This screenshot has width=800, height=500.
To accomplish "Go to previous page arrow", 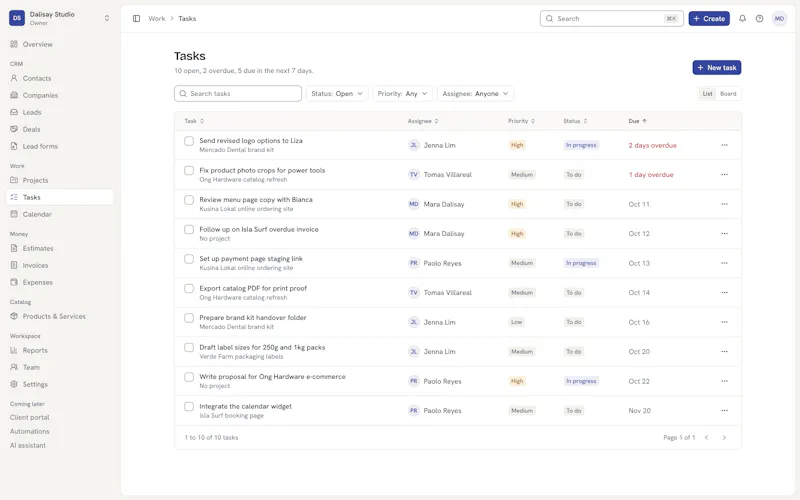I will pyautogui.click(x=707, y=437).
